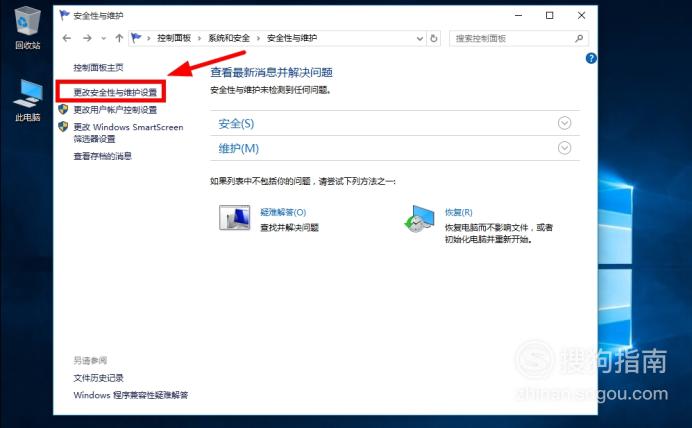Screen dimensions: 692x428
Task: Open help with the blue question icon
Action: coord(591,59)
